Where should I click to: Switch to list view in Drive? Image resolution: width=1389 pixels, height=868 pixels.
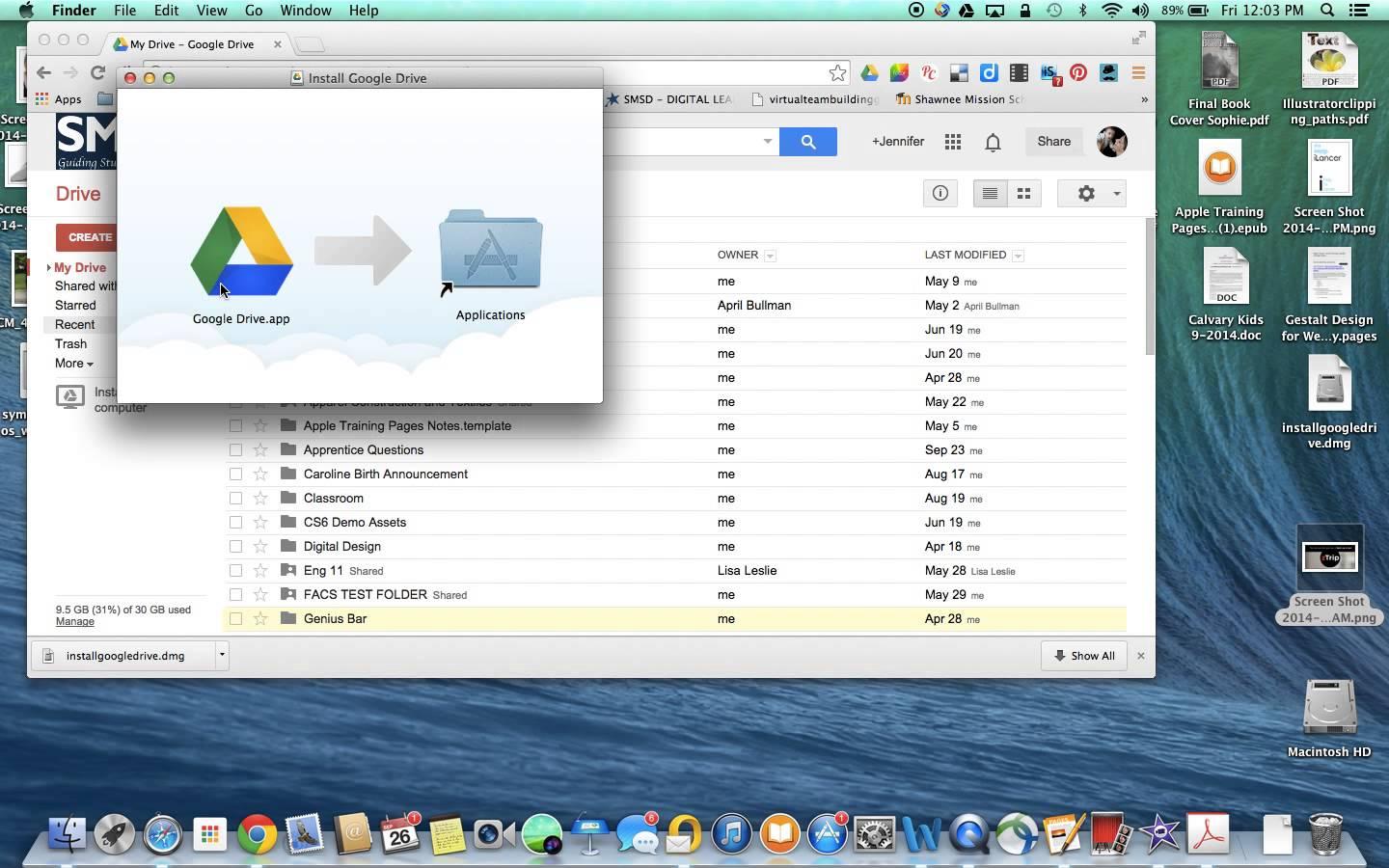point(990,194)
